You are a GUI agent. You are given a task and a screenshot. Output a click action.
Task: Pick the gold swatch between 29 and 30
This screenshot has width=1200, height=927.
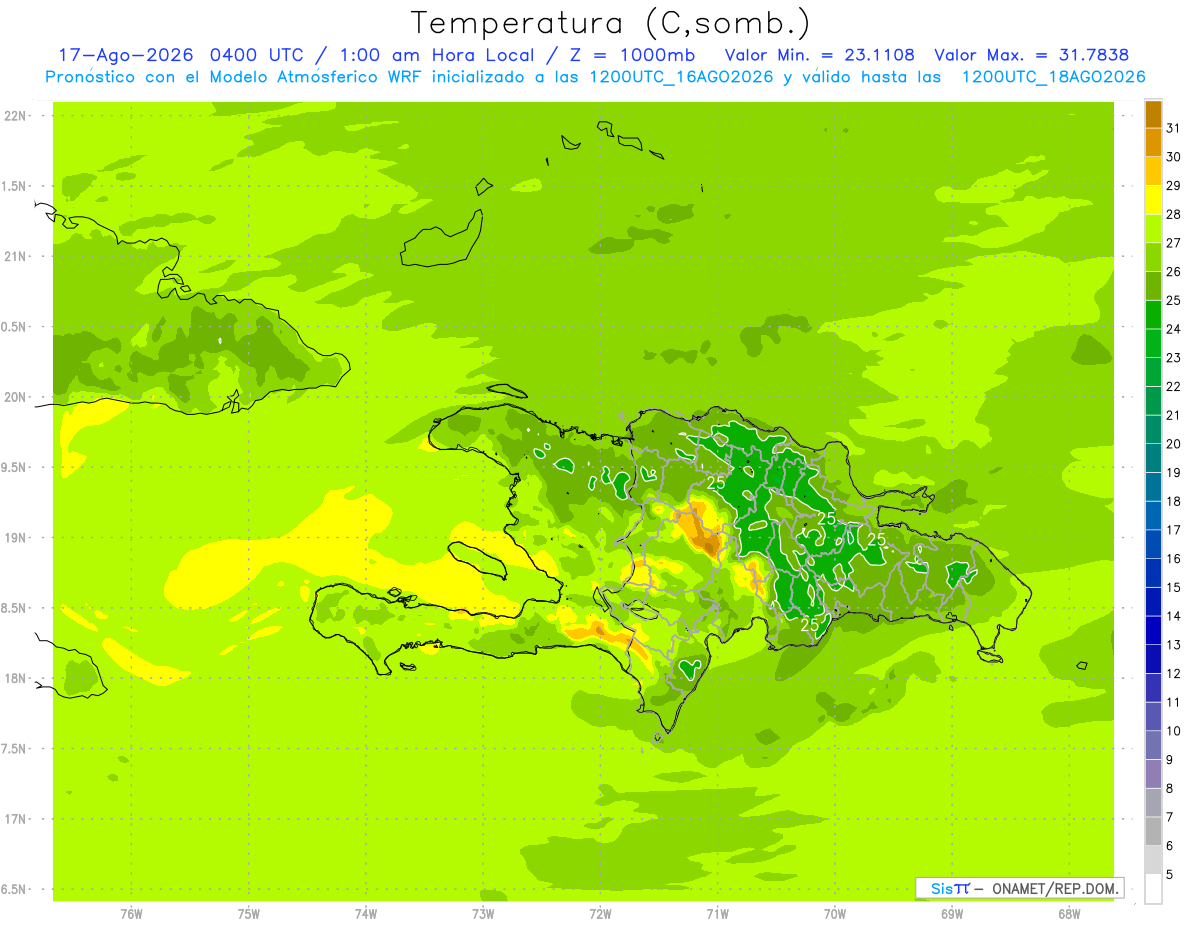[x=1153, y=172]
